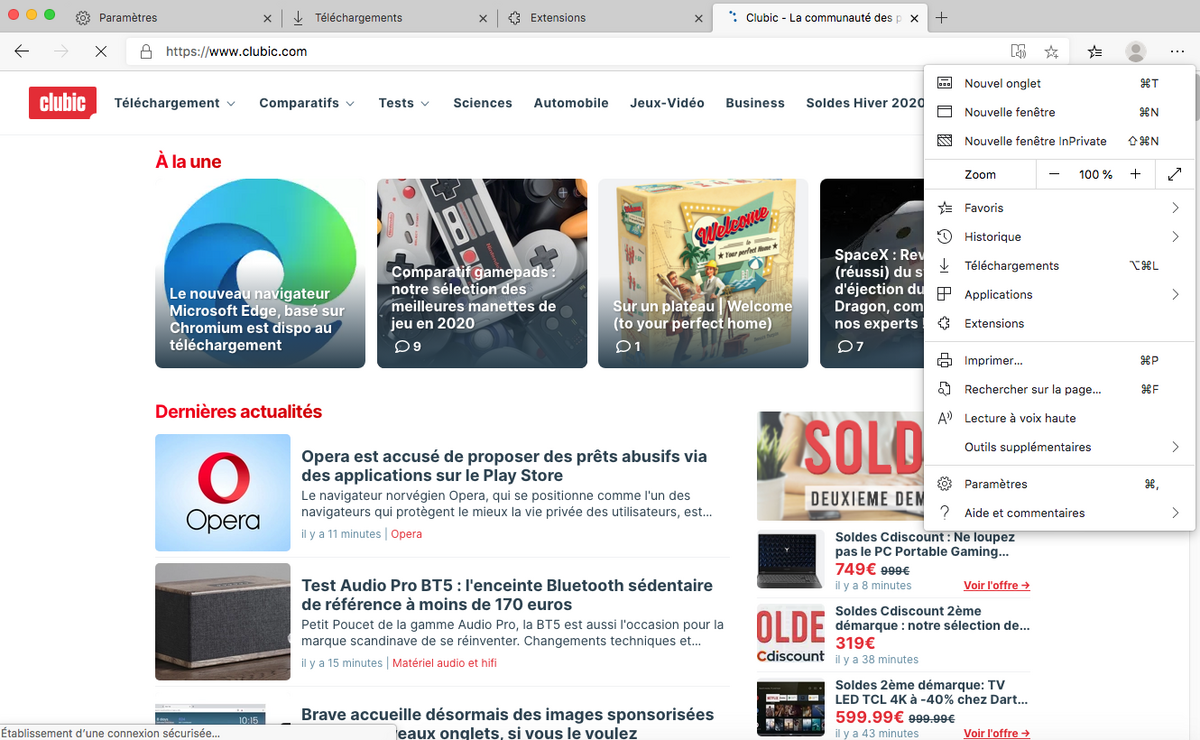Read the Opera prêts abusifs article headline

pyautogui.click(x=504, y=466)
